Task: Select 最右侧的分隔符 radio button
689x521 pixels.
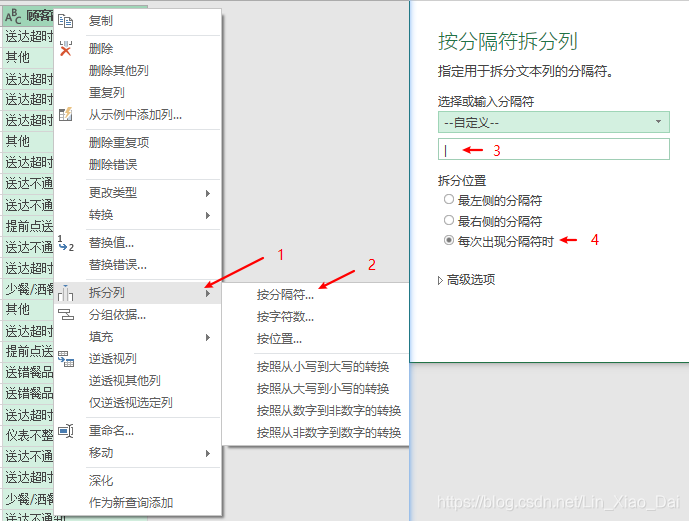Action: (449, 220)
